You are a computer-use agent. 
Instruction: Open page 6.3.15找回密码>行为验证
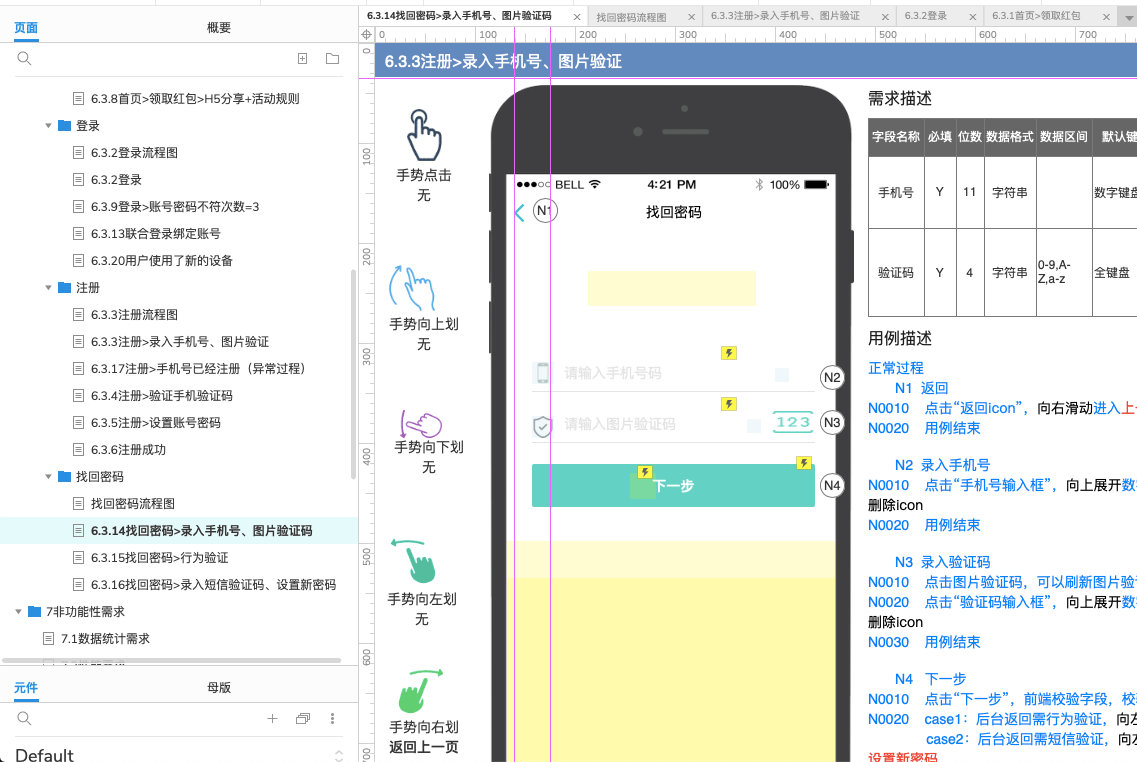tap(159, 558)
